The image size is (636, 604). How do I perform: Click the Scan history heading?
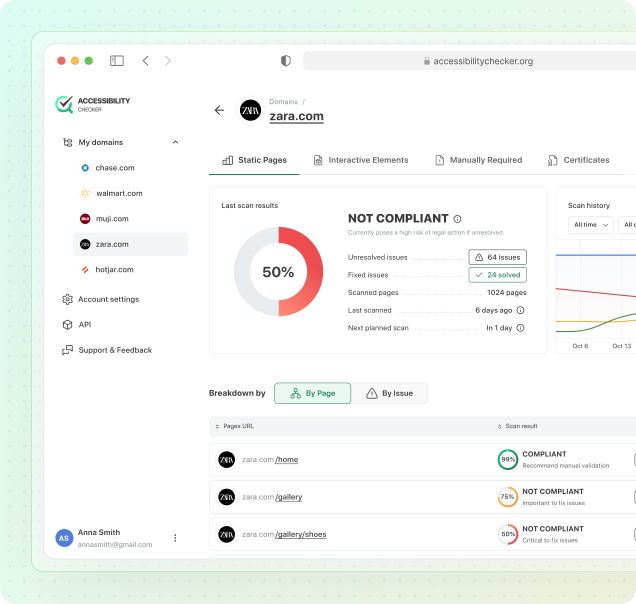pyautogui.click(x=589, y=206)
